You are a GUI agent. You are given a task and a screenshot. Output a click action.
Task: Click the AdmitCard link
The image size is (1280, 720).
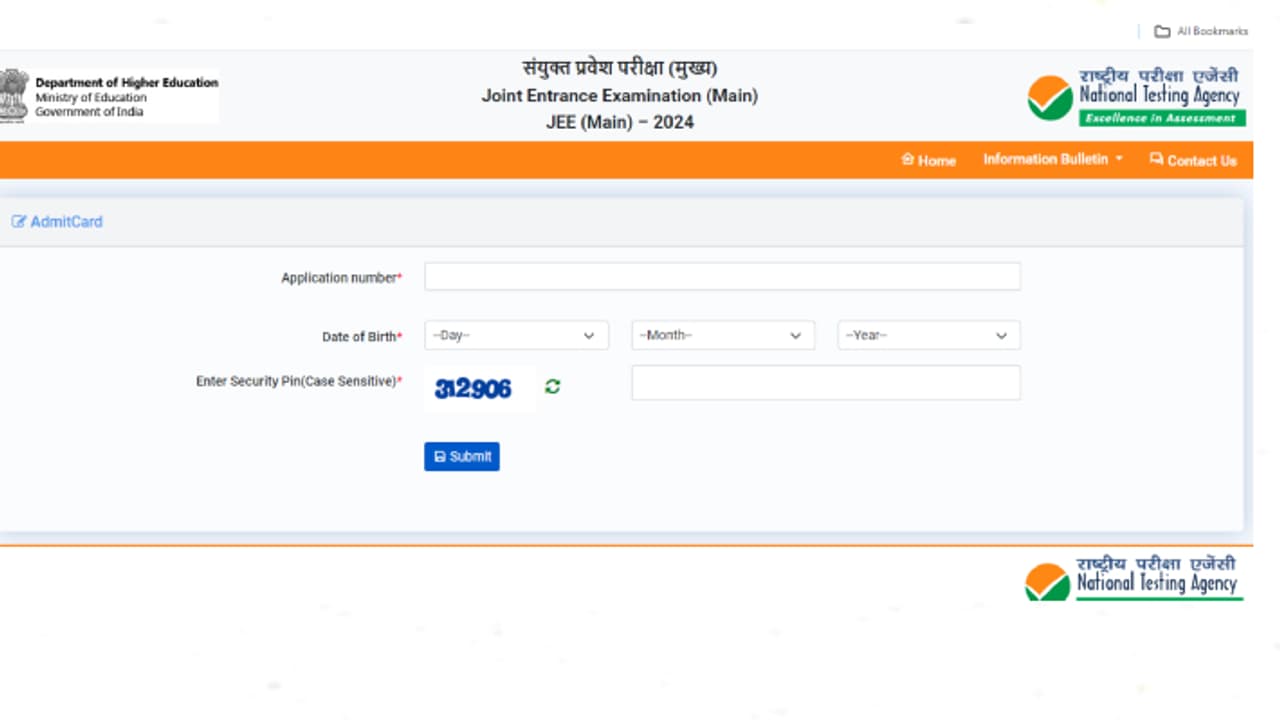pyautogui.click(x=65, y=221)
